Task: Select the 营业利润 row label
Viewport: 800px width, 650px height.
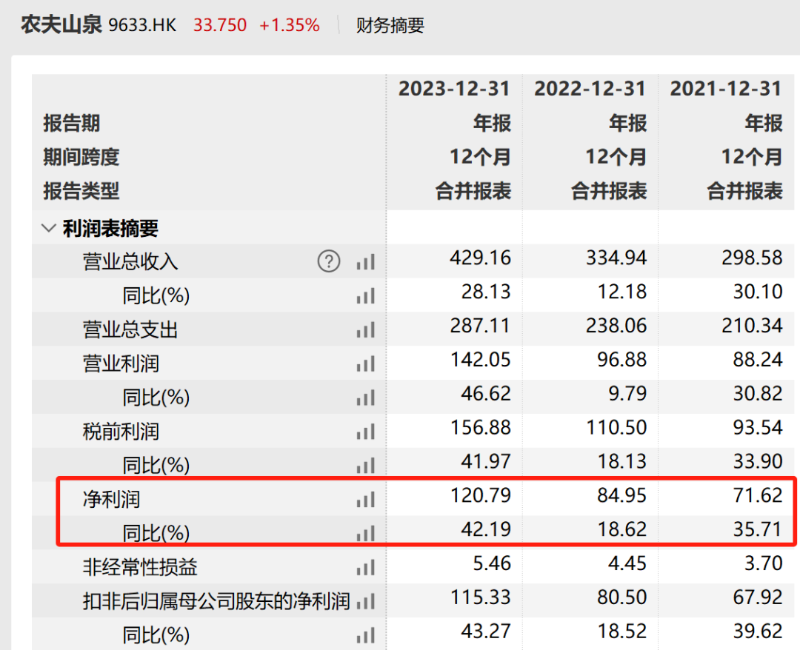Action: coord(121,363)
